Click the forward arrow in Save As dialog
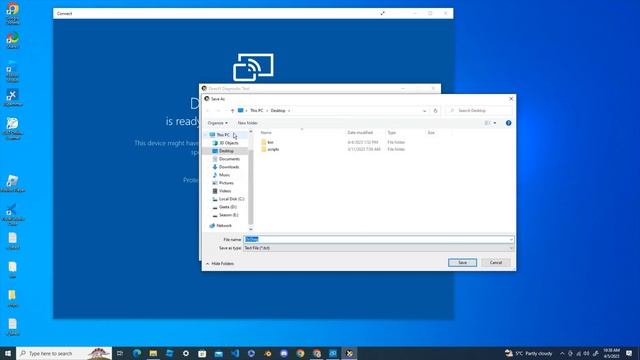Image resolution: width=640 pixels, height=360 pixels. coord(218,111)
